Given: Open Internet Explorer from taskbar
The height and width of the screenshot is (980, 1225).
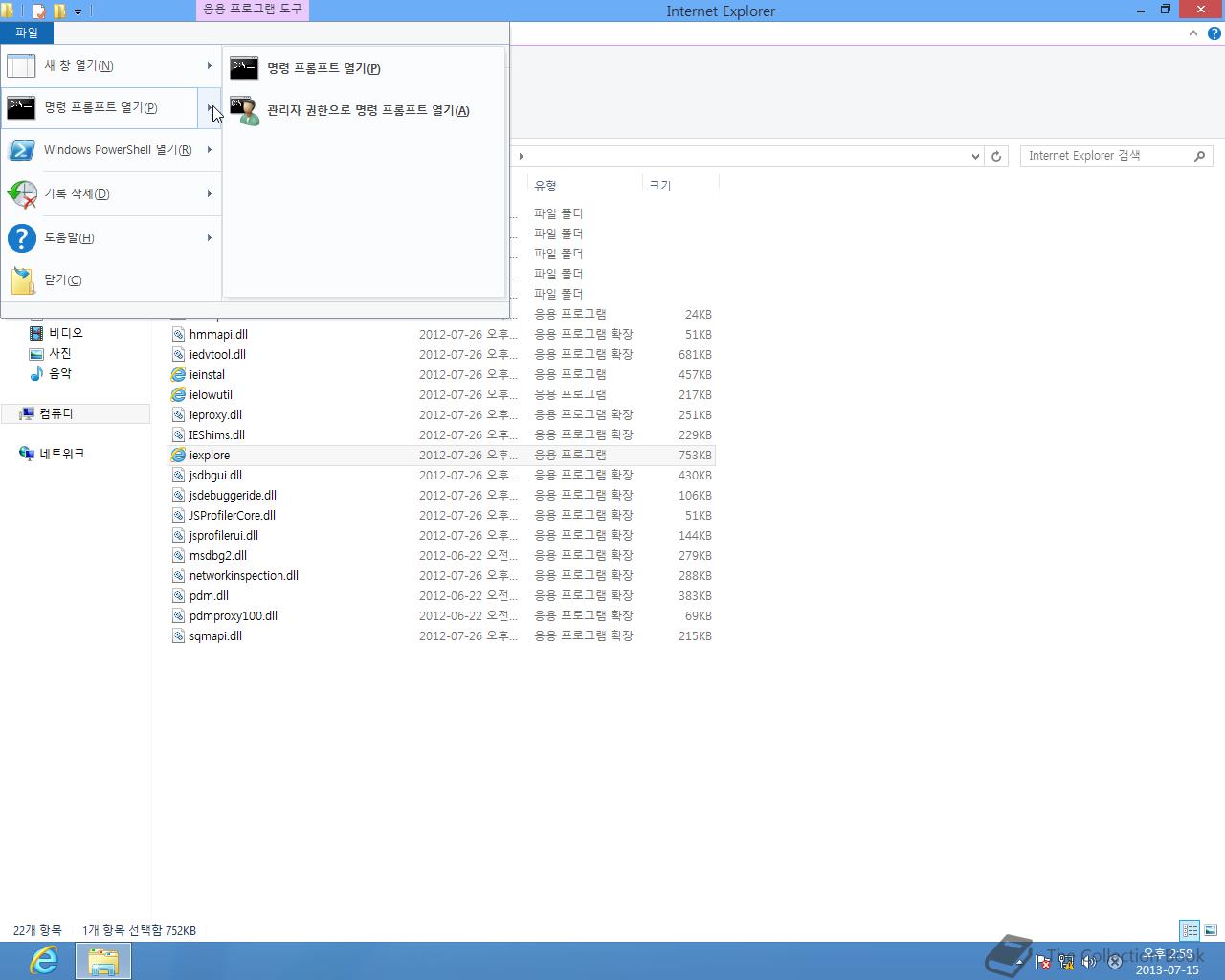Looking at the screenshot, I should pyautogui.click(x=43, y=961).
